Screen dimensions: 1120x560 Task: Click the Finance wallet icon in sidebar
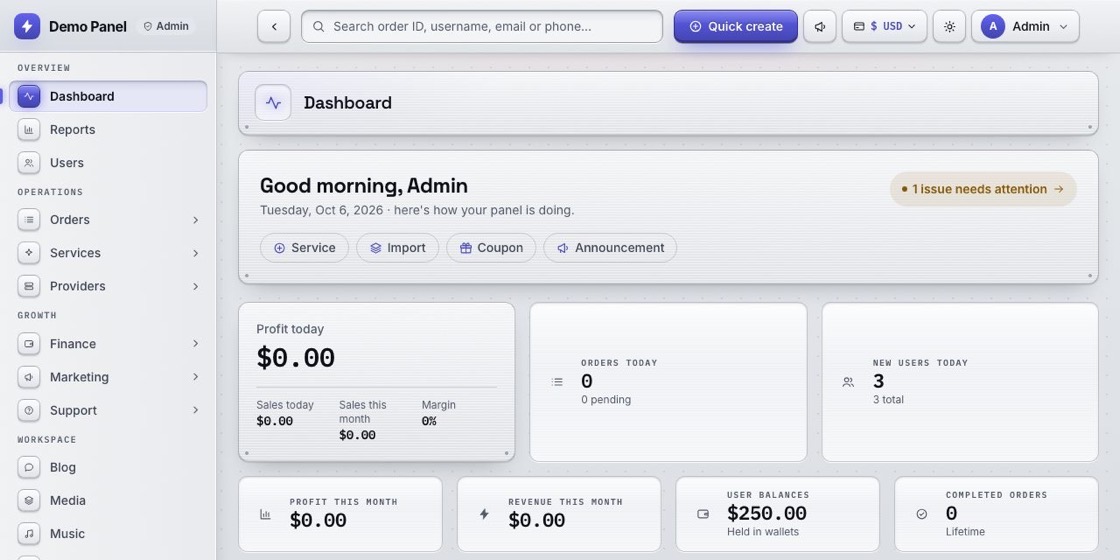coord(29,344)
